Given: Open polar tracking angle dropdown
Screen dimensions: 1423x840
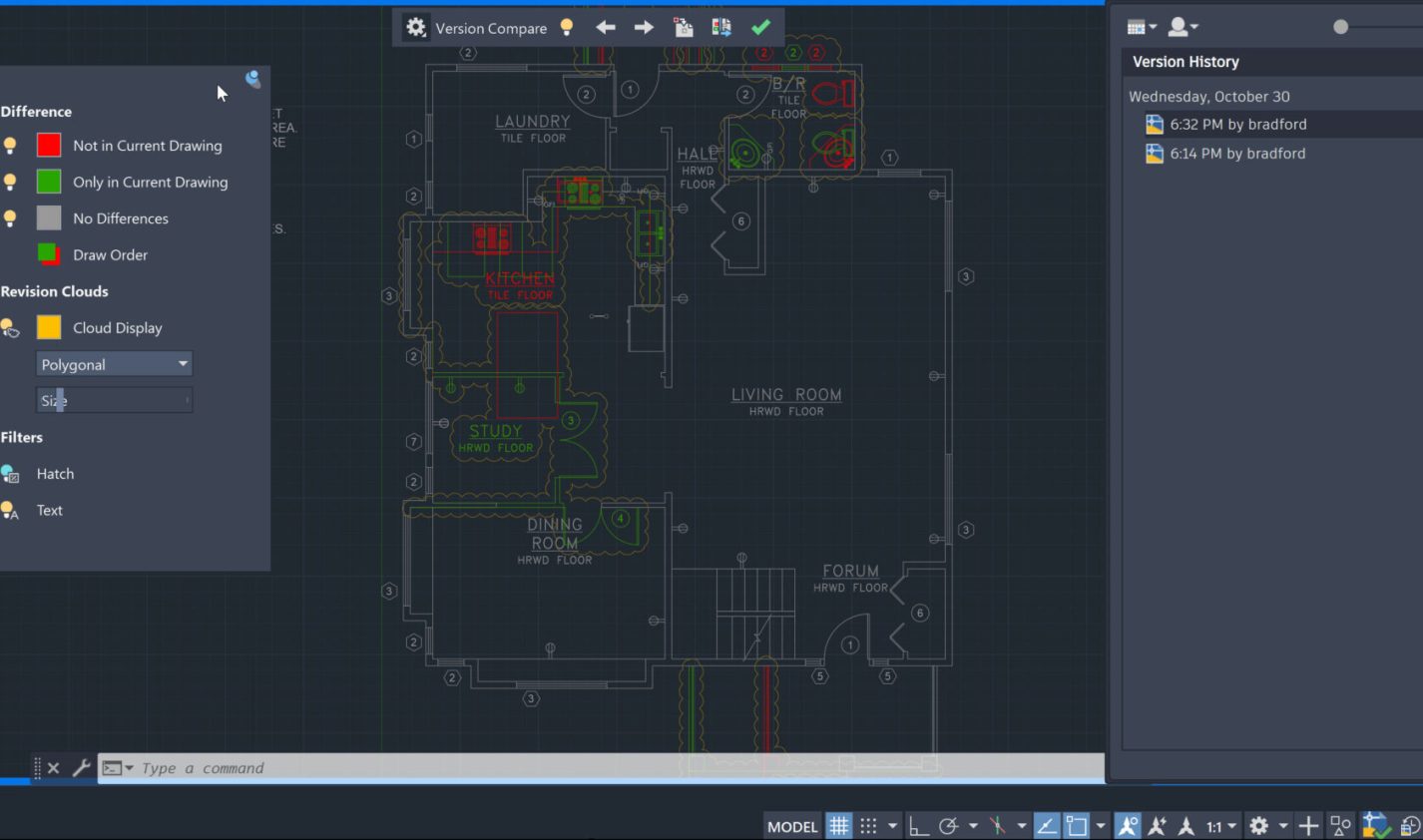Looking at the screenshot, I should pyautogui.click(x=973, y=826).
